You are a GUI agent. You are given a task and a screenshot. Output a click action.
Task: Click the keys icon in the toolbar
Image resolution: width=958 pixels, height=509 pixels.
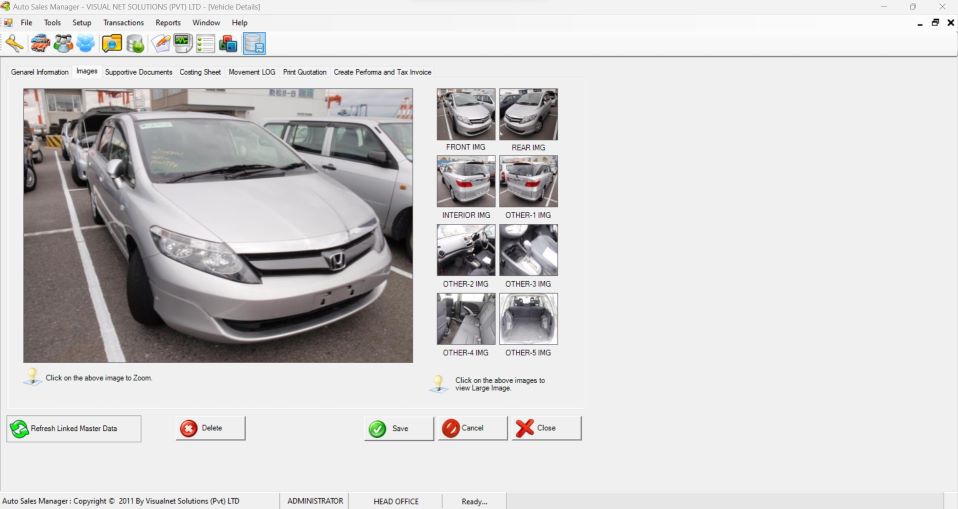(x=14, y=43)
